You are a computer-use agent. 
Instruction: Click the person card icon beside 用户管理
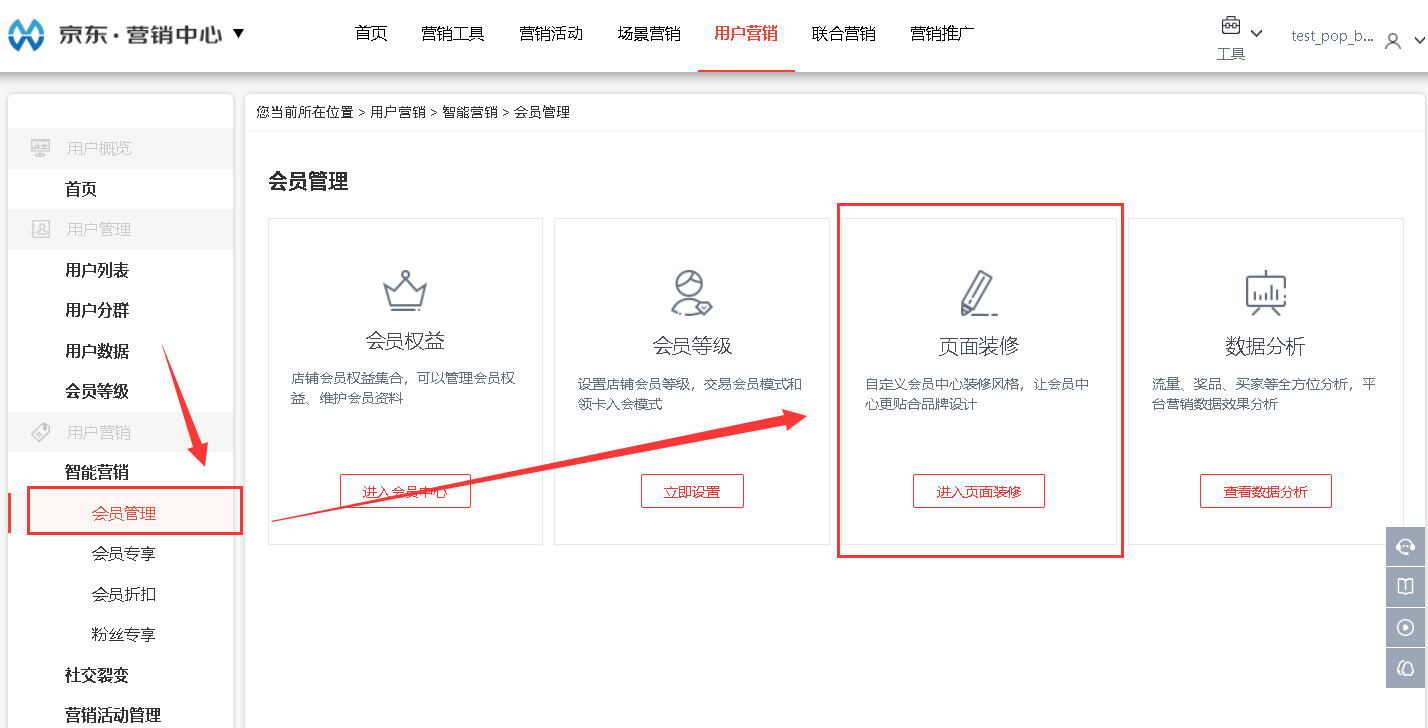41,229
